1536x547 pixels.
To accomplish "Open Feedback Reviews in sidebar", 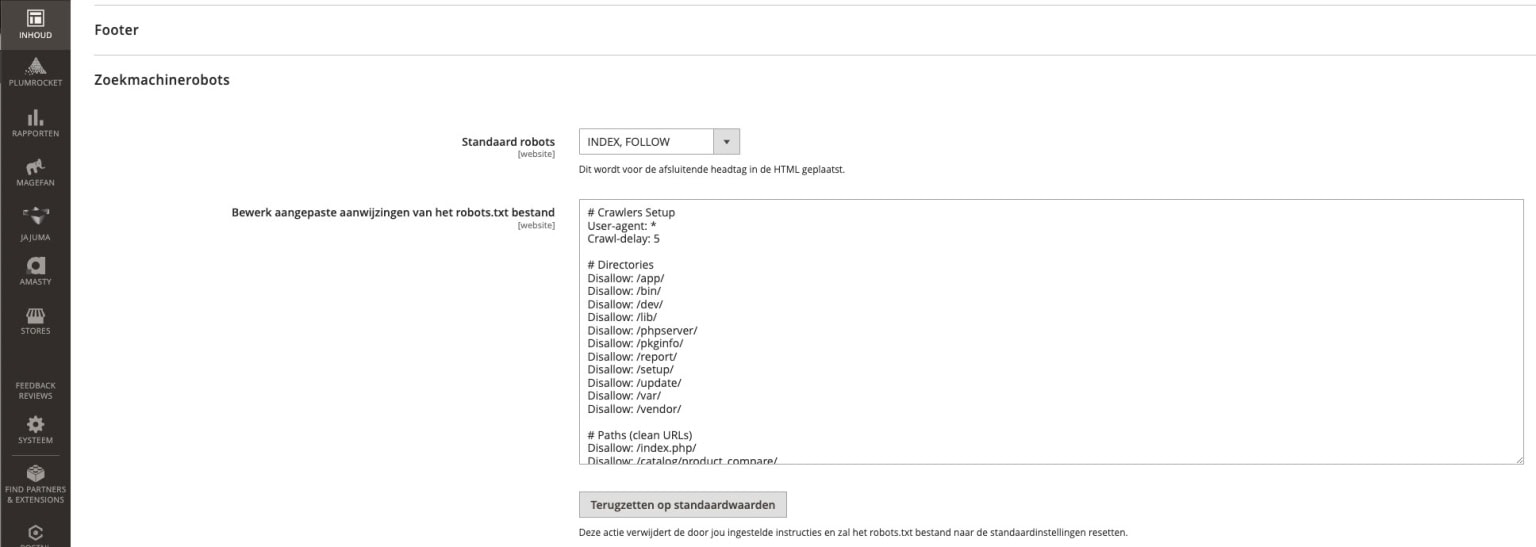I will [x=35, y=390].
